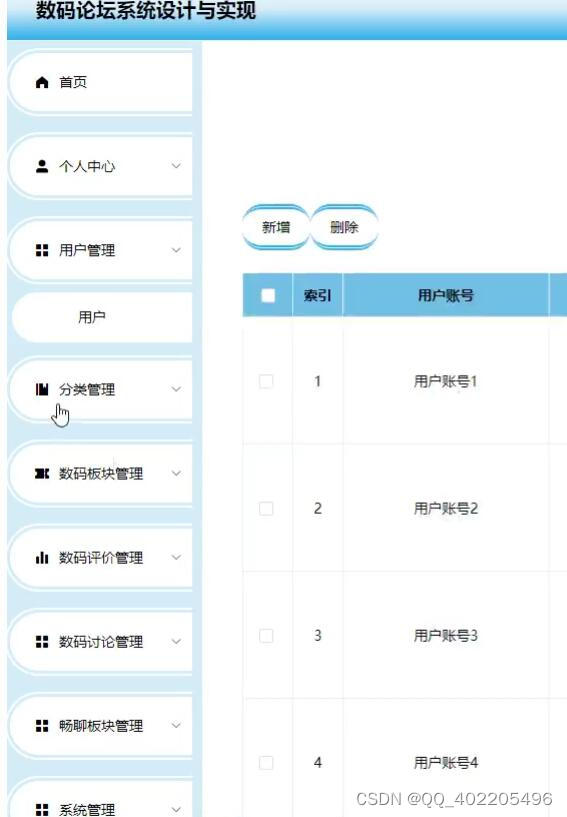The image size is (567, 817).
Task: Click the home icon beside 首页
Action: (x=42, y=82)
